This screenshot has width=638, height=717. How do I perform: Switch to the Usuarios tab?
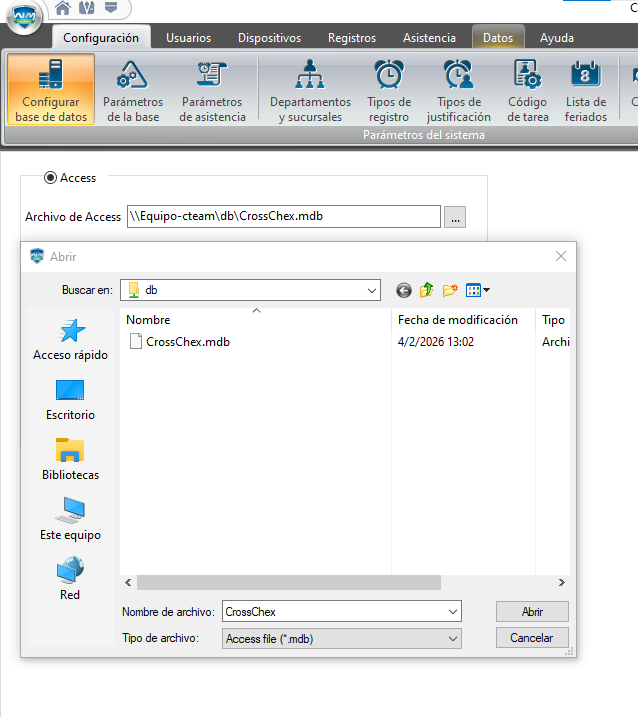[188, 37]
